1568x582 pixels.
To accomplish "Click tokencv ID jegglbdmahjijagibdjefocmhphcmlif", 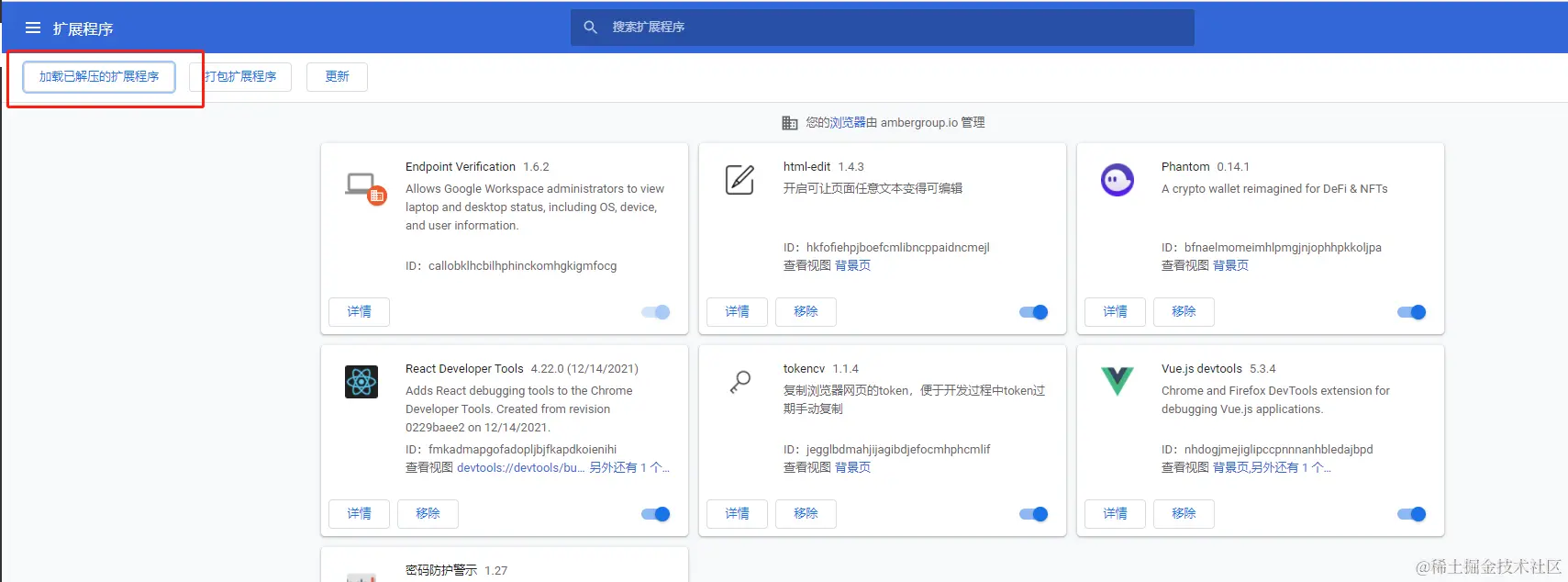I will tap(898, 450).
